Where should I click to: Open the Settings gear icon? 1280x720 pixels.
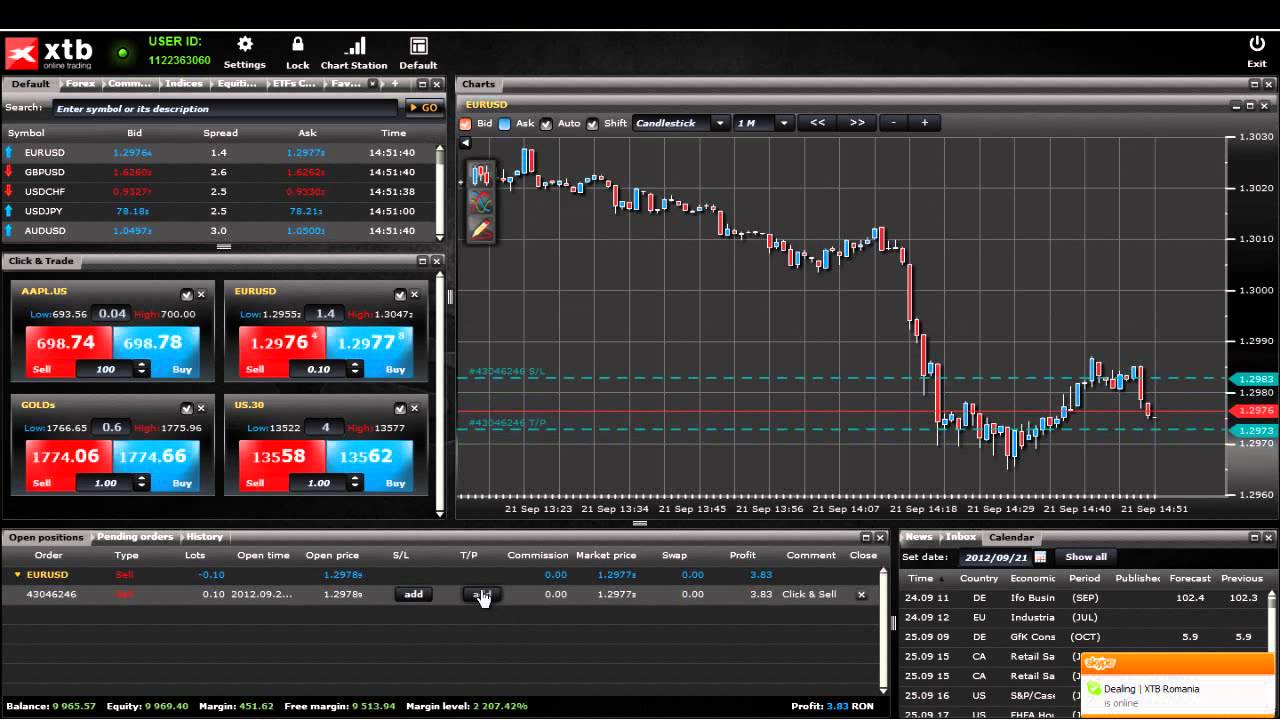coord(245,46)
